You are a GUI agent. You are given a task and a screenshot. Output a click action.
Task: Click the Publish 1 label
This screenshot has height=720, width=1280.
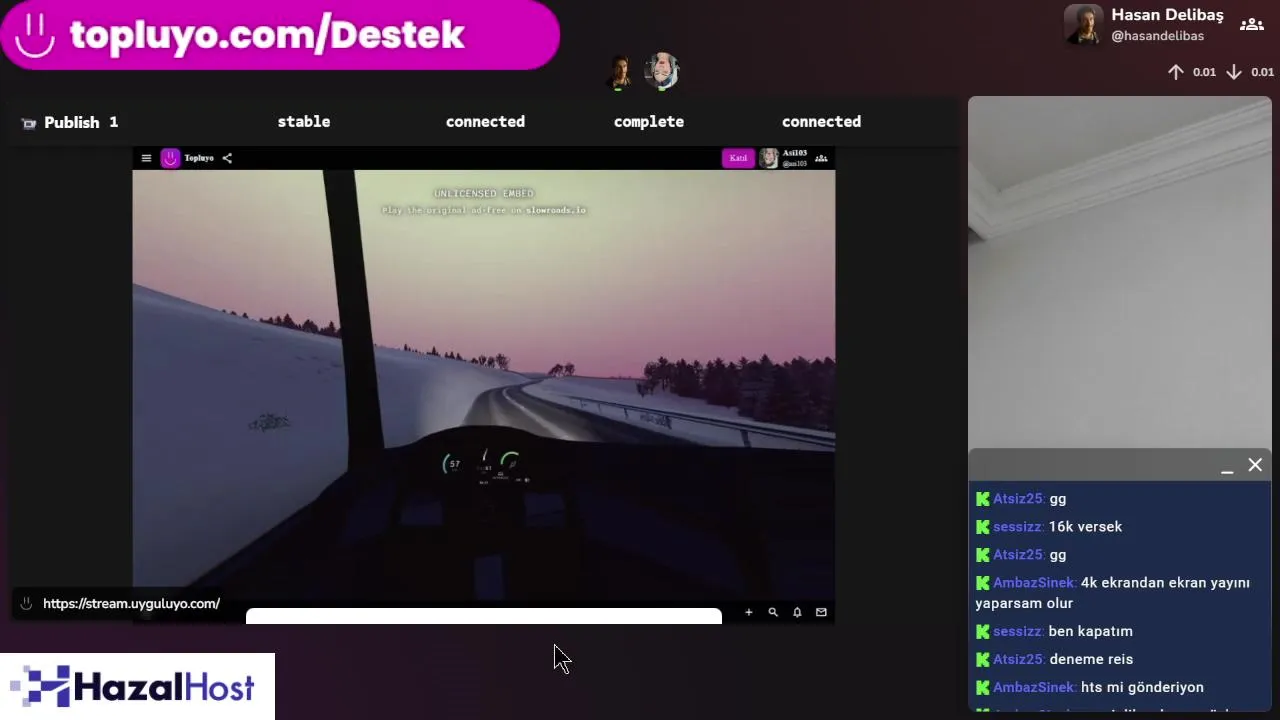click(81, 122)
